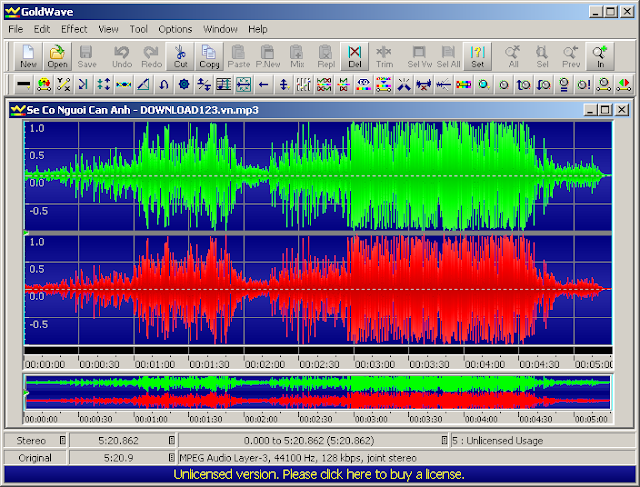Viewport: 640px width, 487px height.
Task: Click the unlicensed version buy license banner
Action: pyautogui.click(x=320, y=473)
